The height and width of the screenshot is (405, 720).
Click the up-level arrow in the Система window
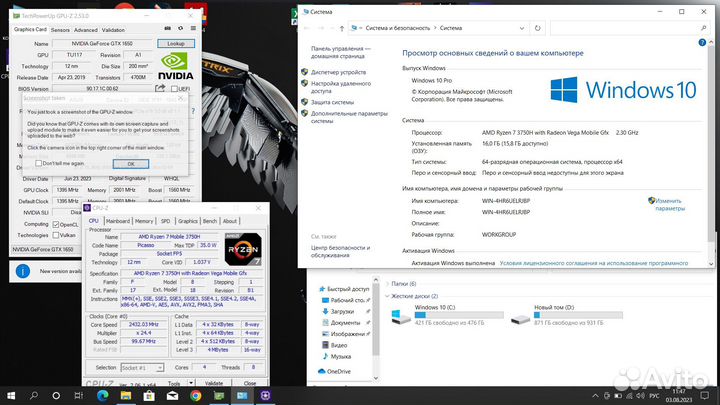(342, 28)
